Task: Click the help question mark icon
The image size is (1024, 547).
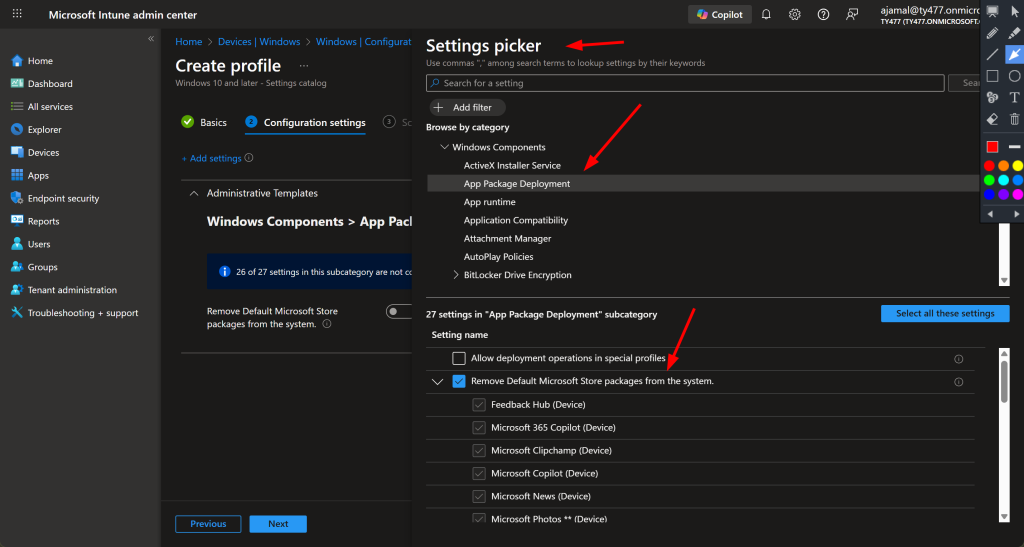Action: coord(823,14)
